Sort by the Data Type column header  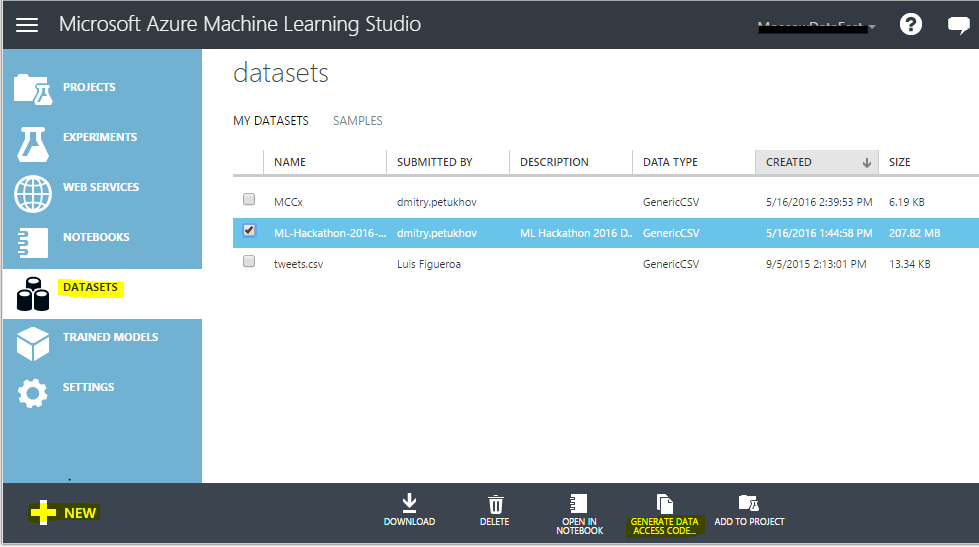click(x=671, y=162)
